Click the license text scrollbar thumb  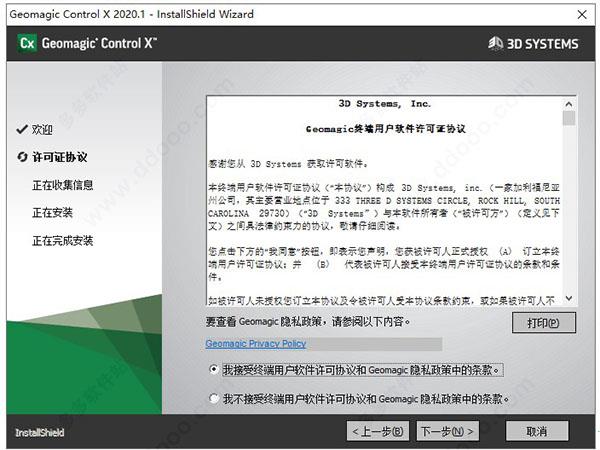(x=569, y=118)
